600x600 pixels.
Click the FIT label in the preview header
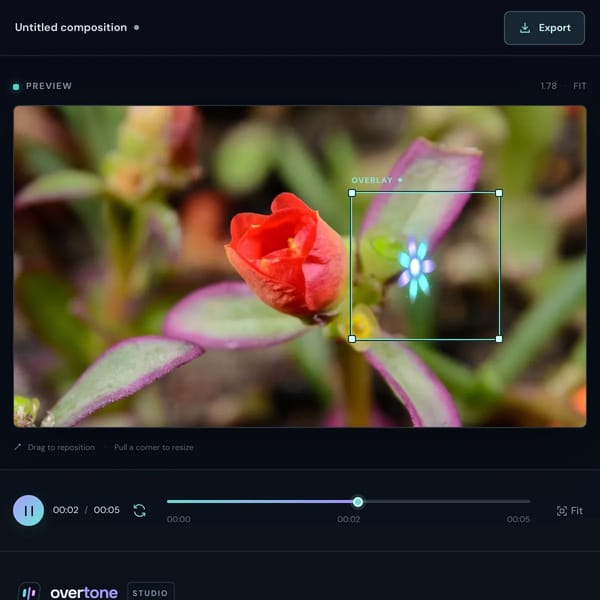579,86
